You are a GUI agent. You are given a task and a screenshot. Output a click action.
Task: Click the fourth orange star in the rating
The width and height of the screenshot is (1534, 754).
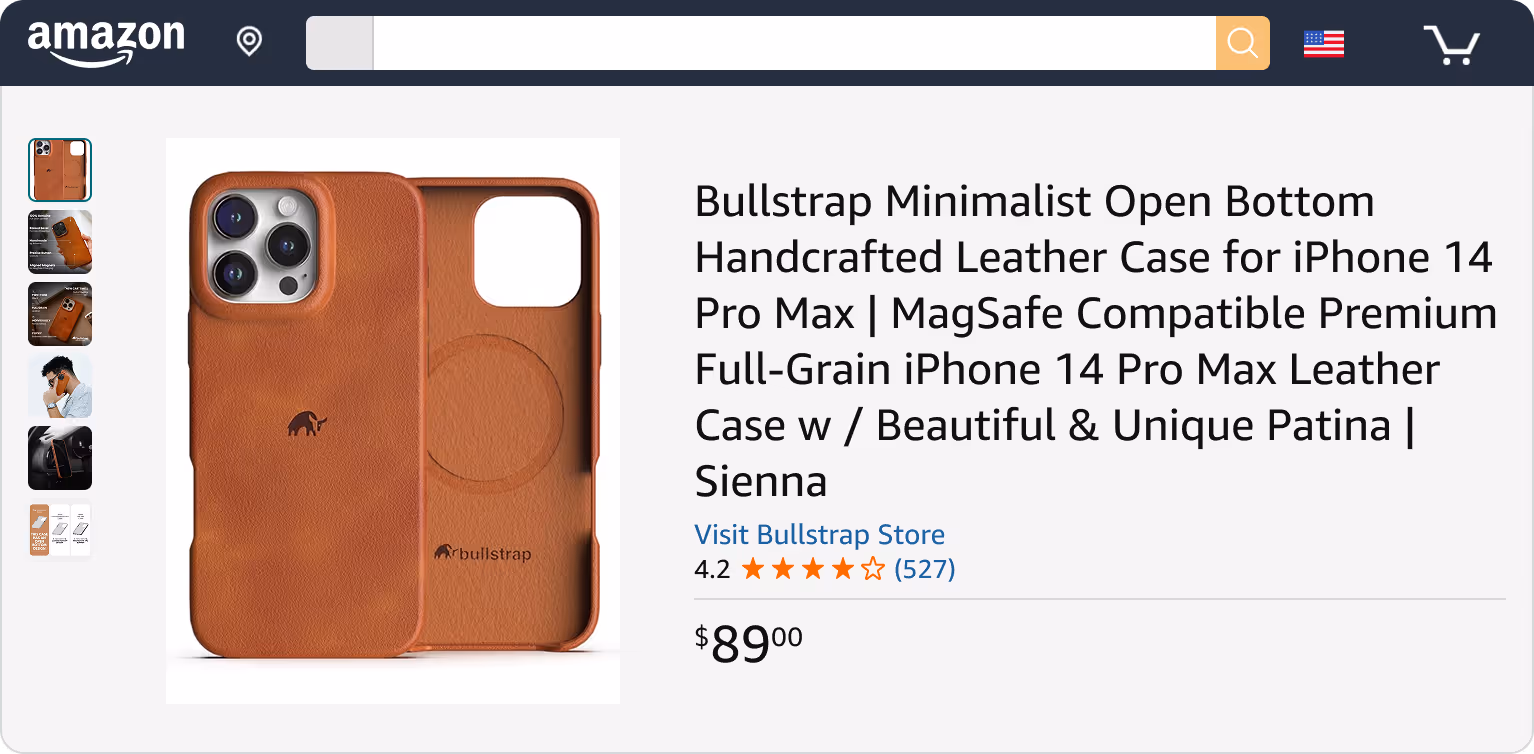[842, 568]
